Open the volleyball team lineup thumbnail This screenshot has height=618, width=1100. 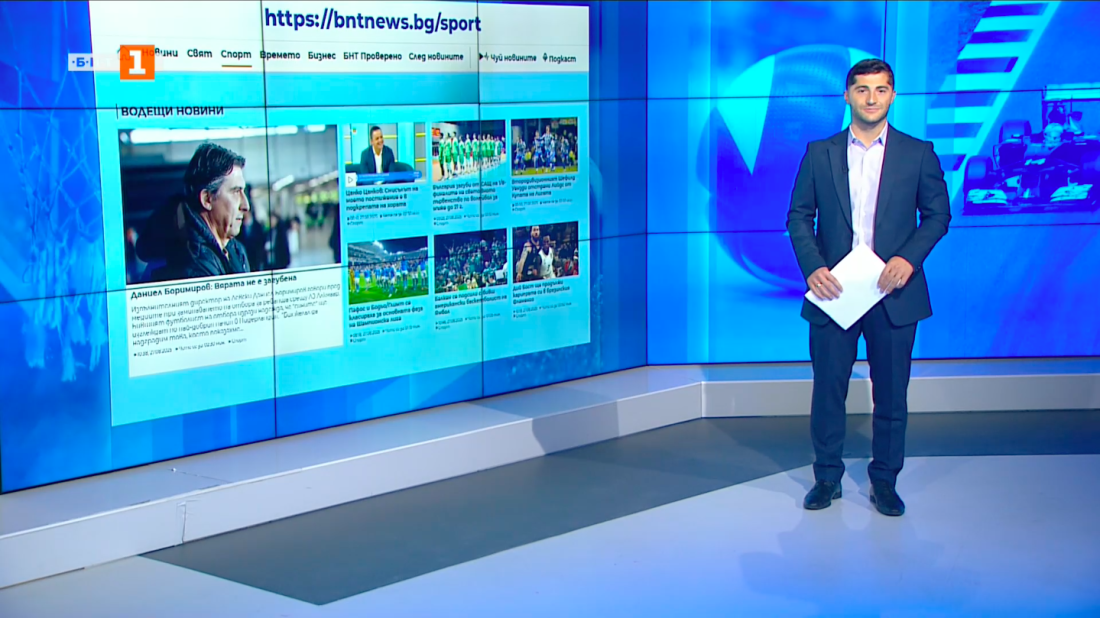[469, 150]
